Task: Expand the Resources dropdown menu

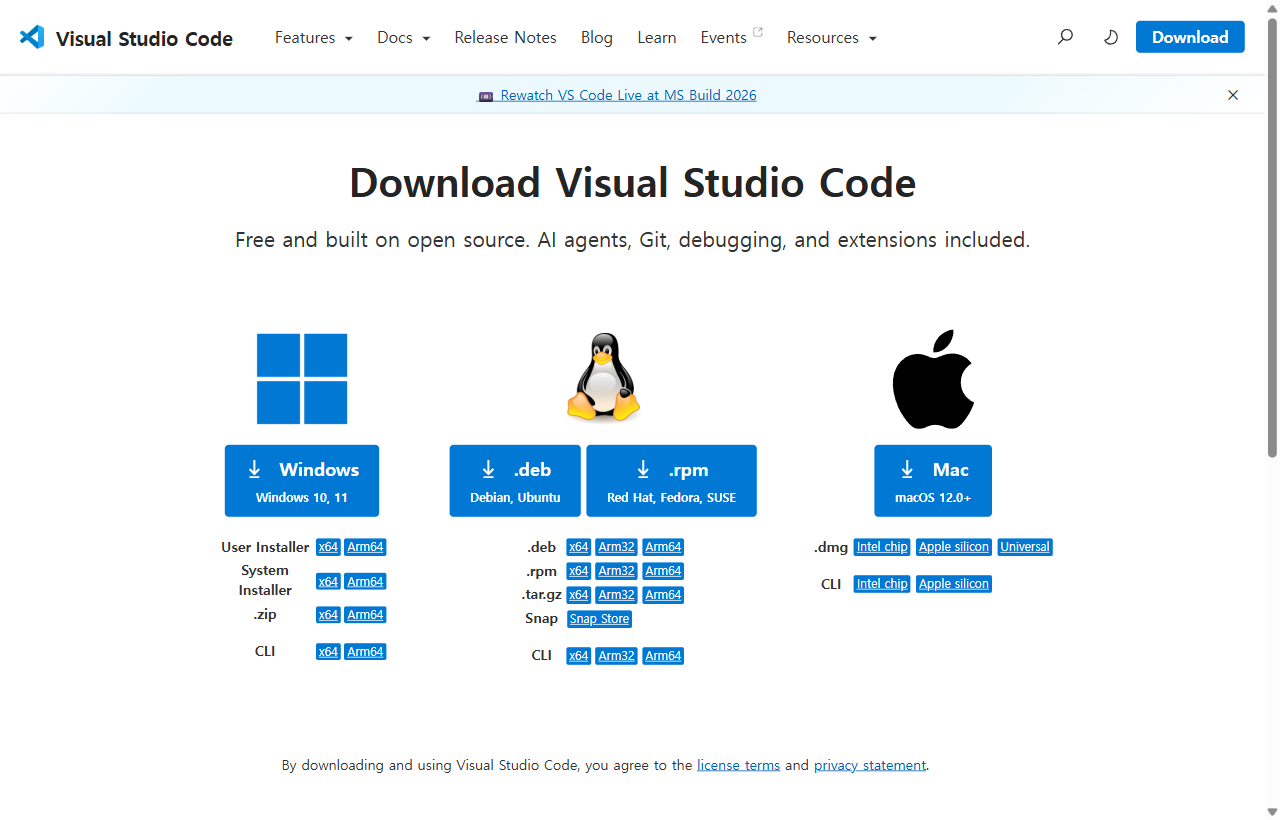Action: [832, 37]
